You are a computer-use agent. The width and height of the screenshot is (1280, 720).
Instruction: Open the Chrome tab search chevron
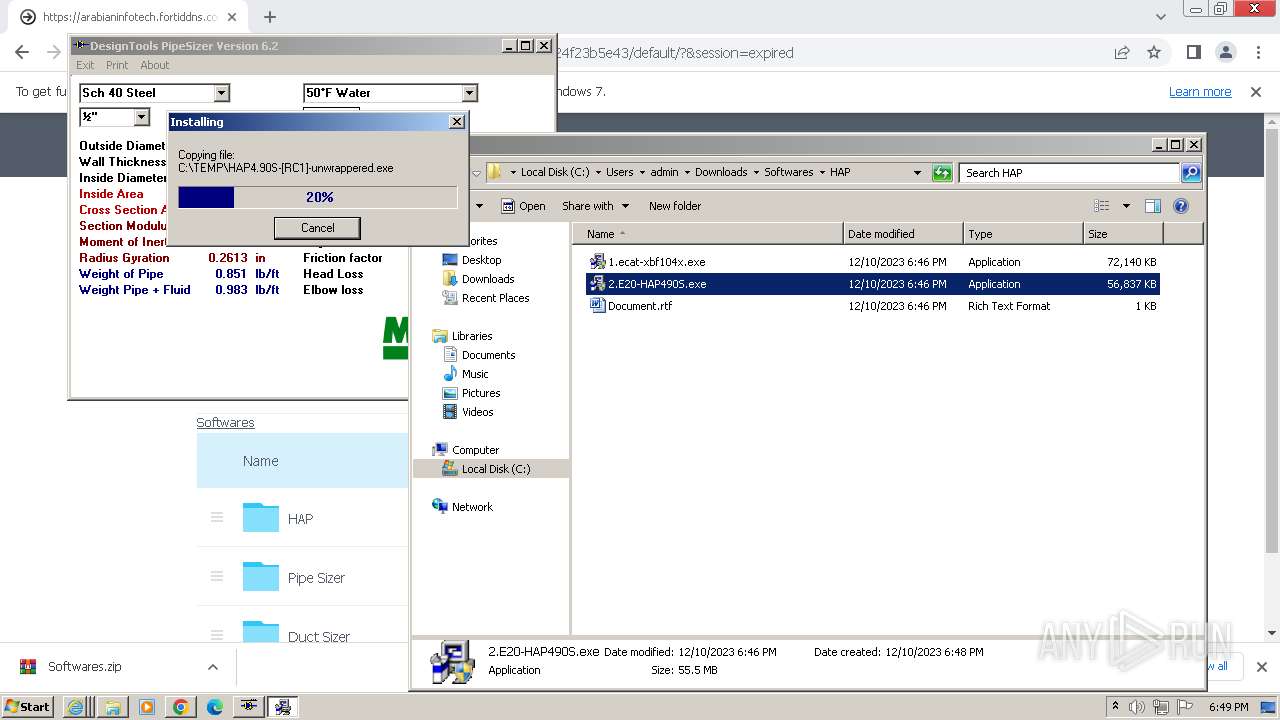1160,17
